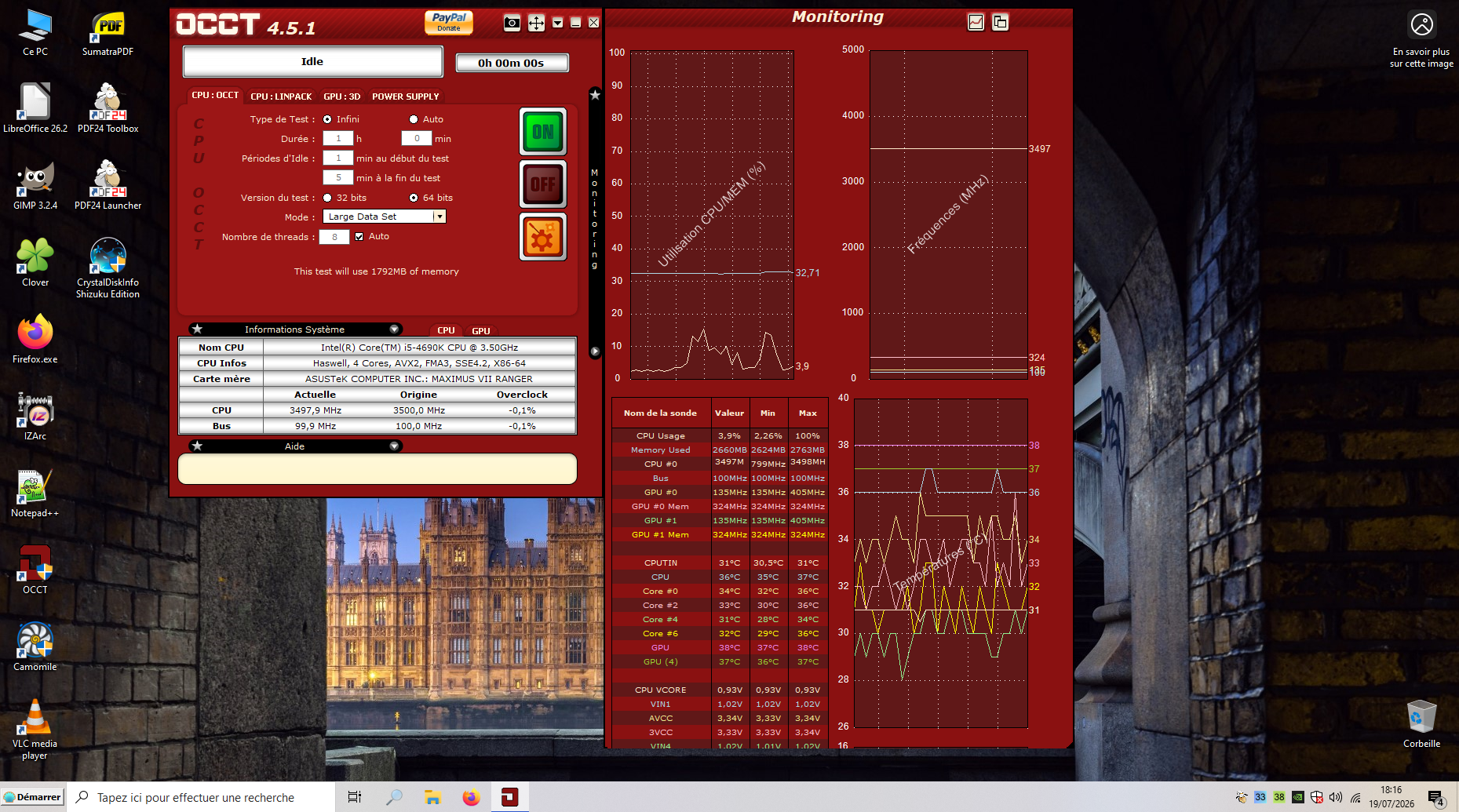This screenshot has height=812, width=1459.
Task: Click the arrow at the Monitoring strip bottom
Action: pyautogui.click(x=595, y=351)
